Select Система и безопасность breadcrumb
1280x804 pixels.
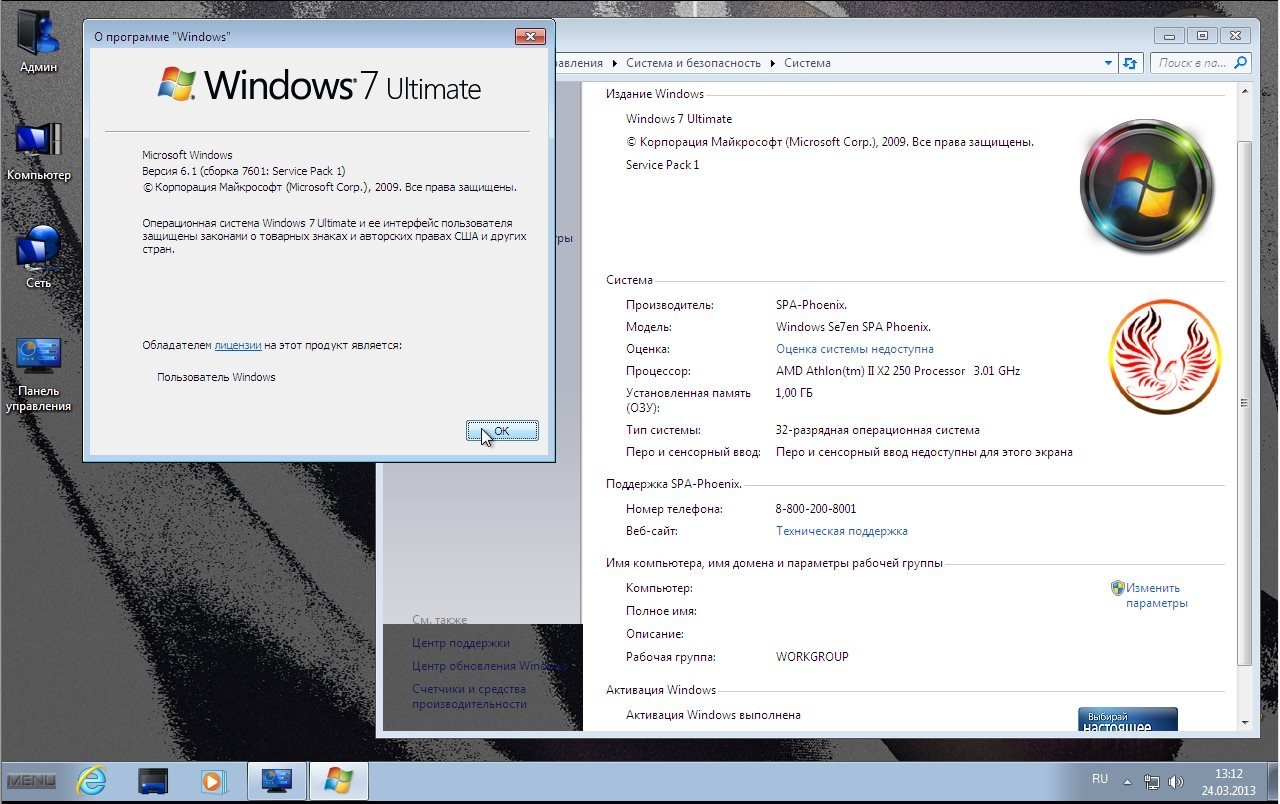(693, 63)
